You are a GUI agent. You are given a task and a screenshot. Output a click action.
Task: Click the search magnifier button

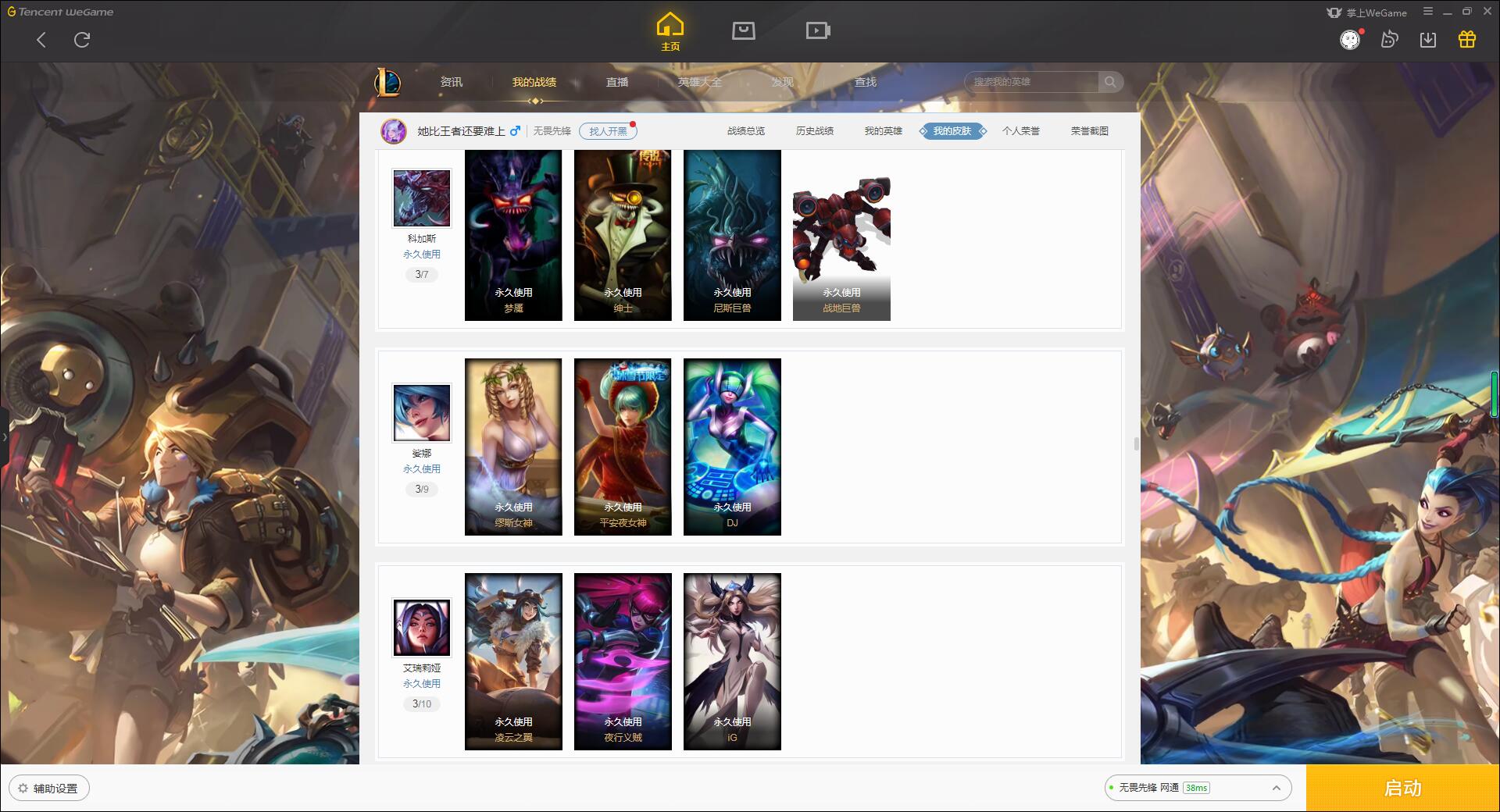pyautogui.click(x=1110, y=82)
